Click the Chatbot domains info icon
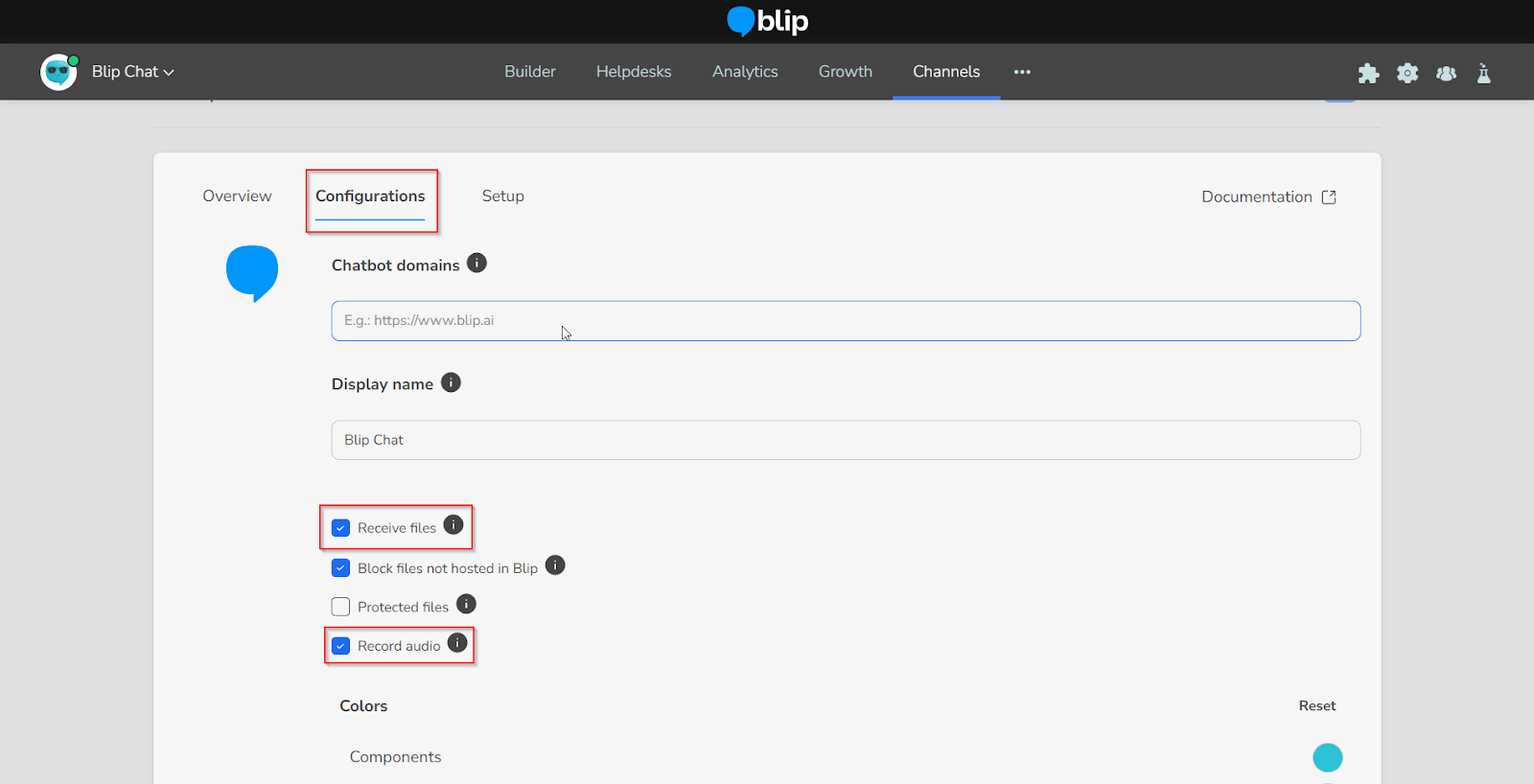This screenshot has height=784, width=1534. (x=476, y=263)
